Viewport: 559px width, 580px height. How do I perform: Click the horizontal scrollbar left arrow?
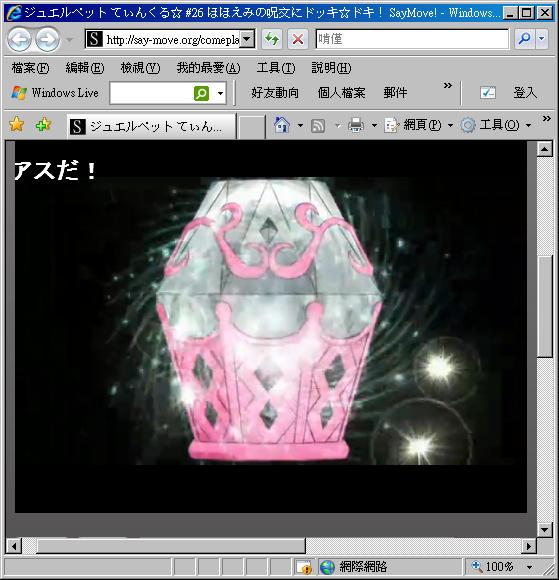(x=14, y=546)
